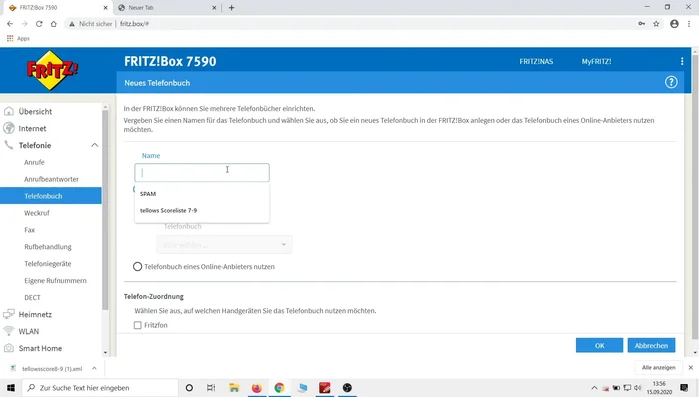Image resolution: width=699 pixels, height=397 pixels.
Task: Open notification center
Action: (x=684, y=388)
